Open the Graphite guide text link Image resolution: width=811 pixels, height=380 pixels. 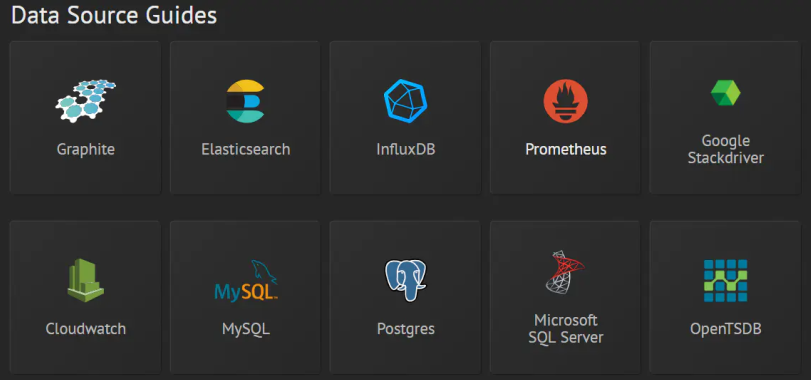85,150
